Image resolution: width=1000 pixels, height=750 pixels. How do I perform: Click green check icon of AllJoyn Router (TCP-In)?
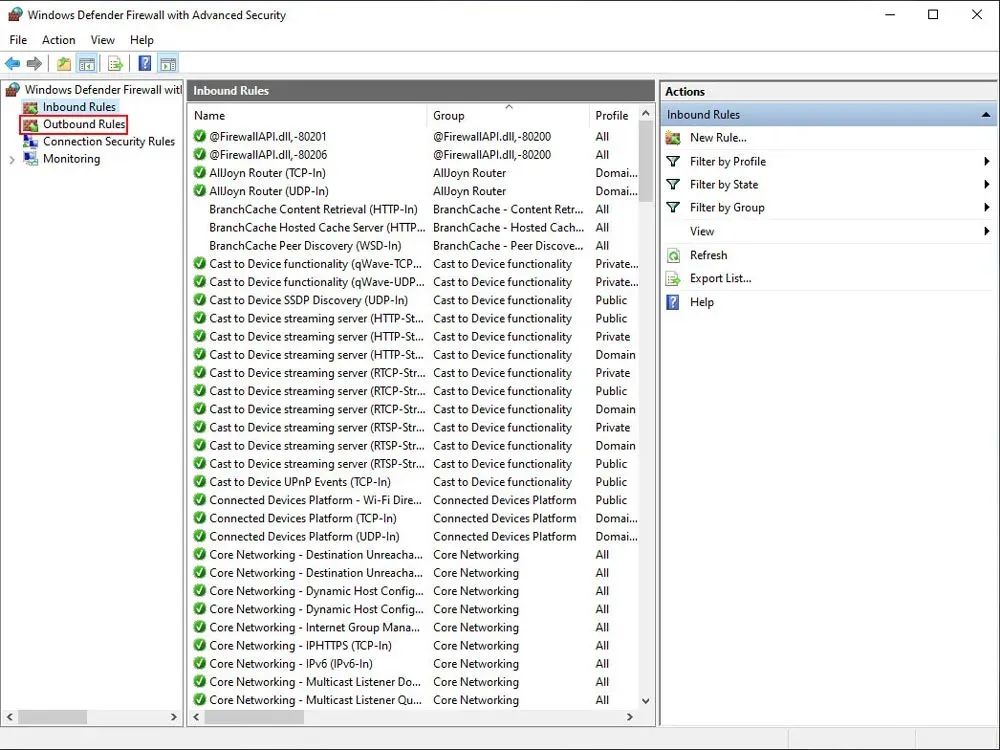(x=200, y=173)
